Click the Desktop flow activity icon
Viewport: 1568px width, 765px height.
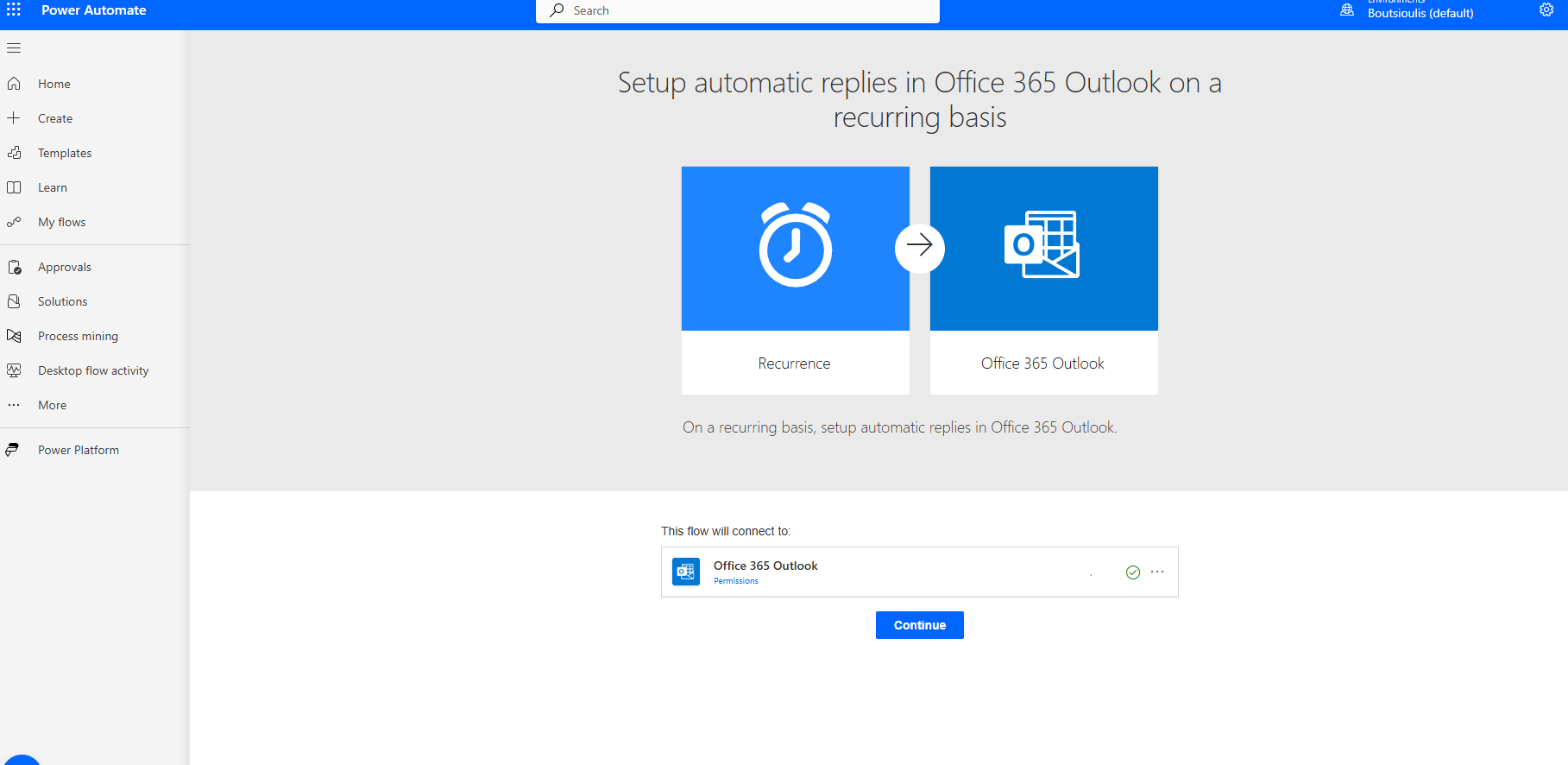click(x=14, y=370)
